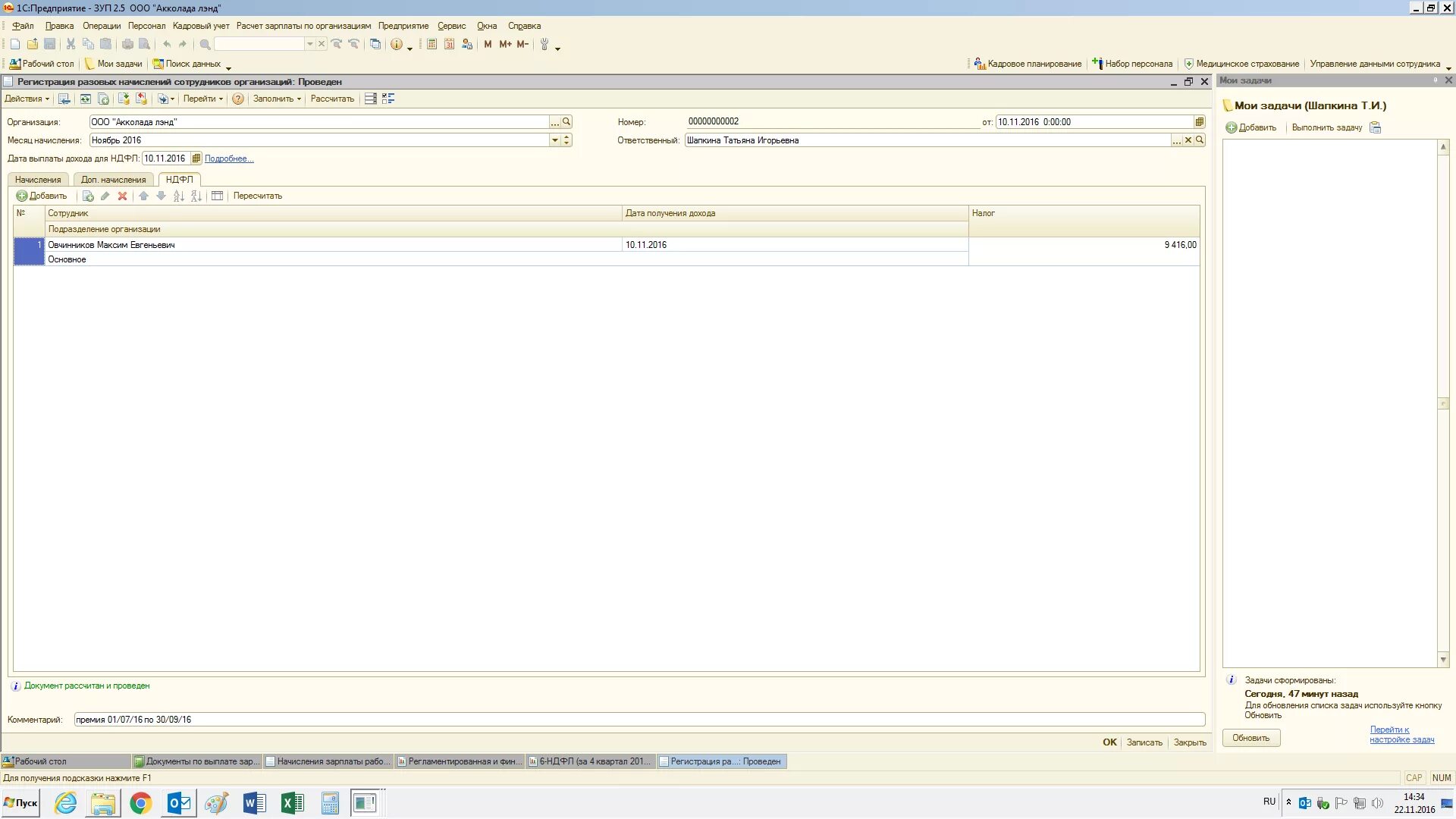Viewport: 1456px width, 819px height.
Task: Switch to the Начисления tab
Action: [38, 180]
